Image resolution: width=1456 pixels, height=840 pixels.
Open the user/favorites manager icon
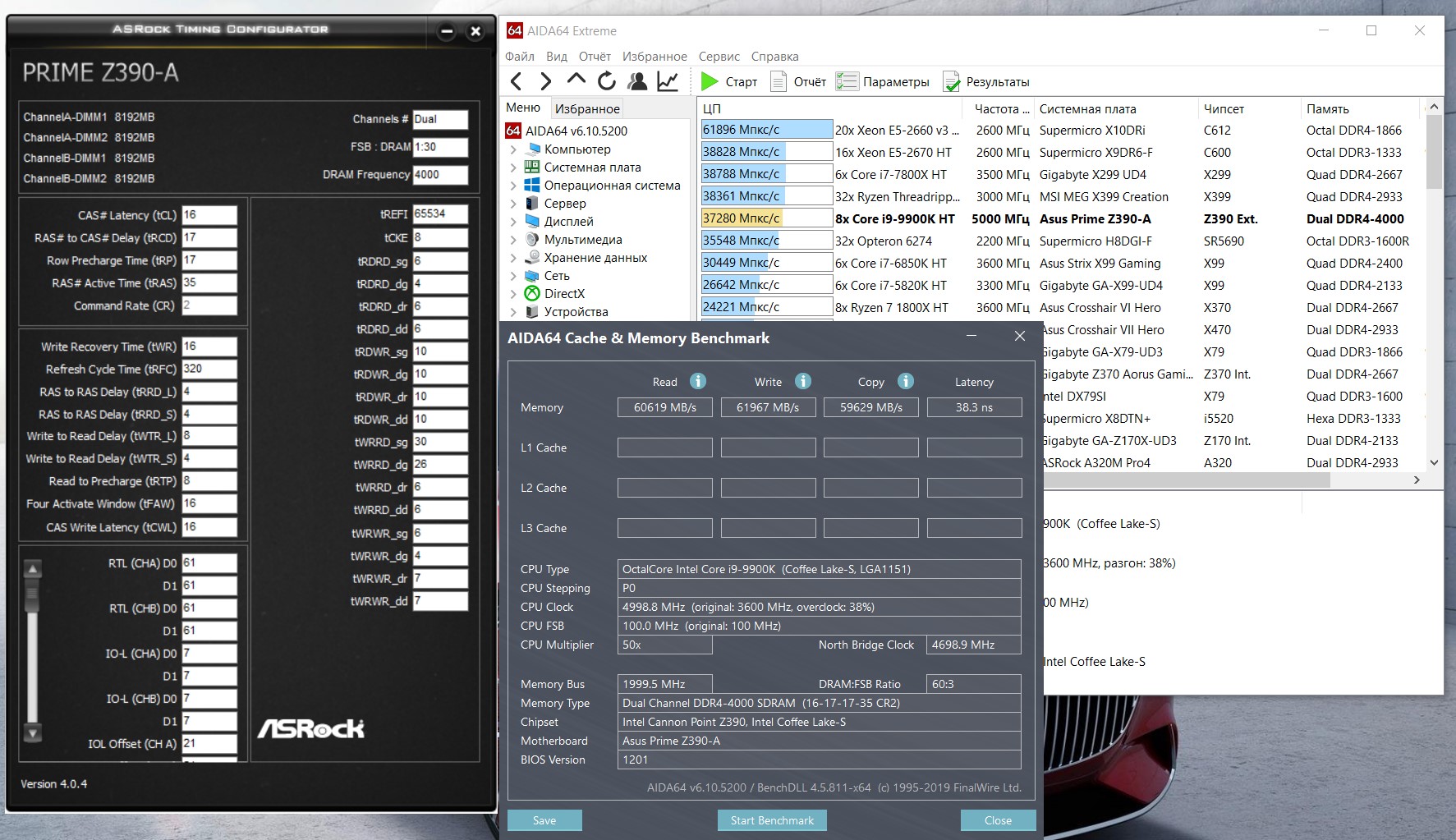[636, 81]
